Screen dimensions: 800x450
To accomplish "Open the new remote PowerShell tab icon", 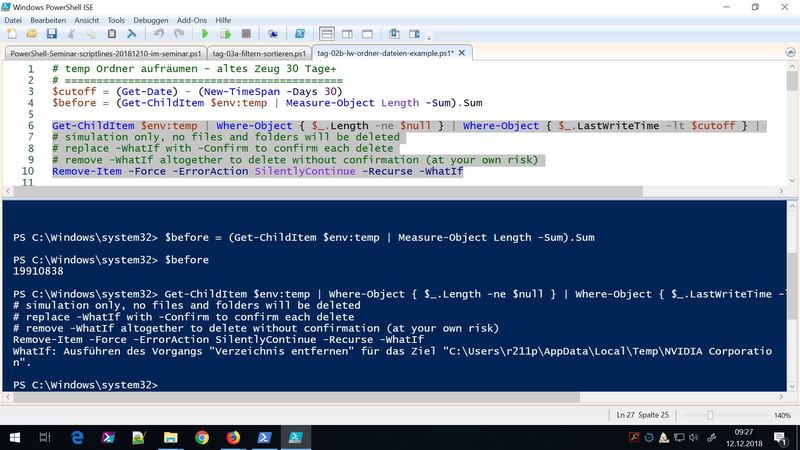I will pyautogui.click(x=271, y=33).
